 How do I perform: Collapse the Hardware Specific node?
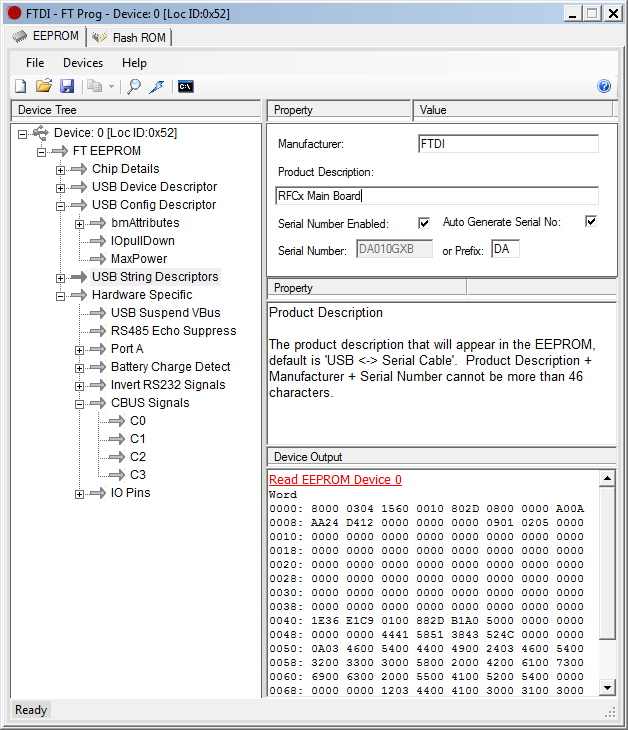[61, 296]
